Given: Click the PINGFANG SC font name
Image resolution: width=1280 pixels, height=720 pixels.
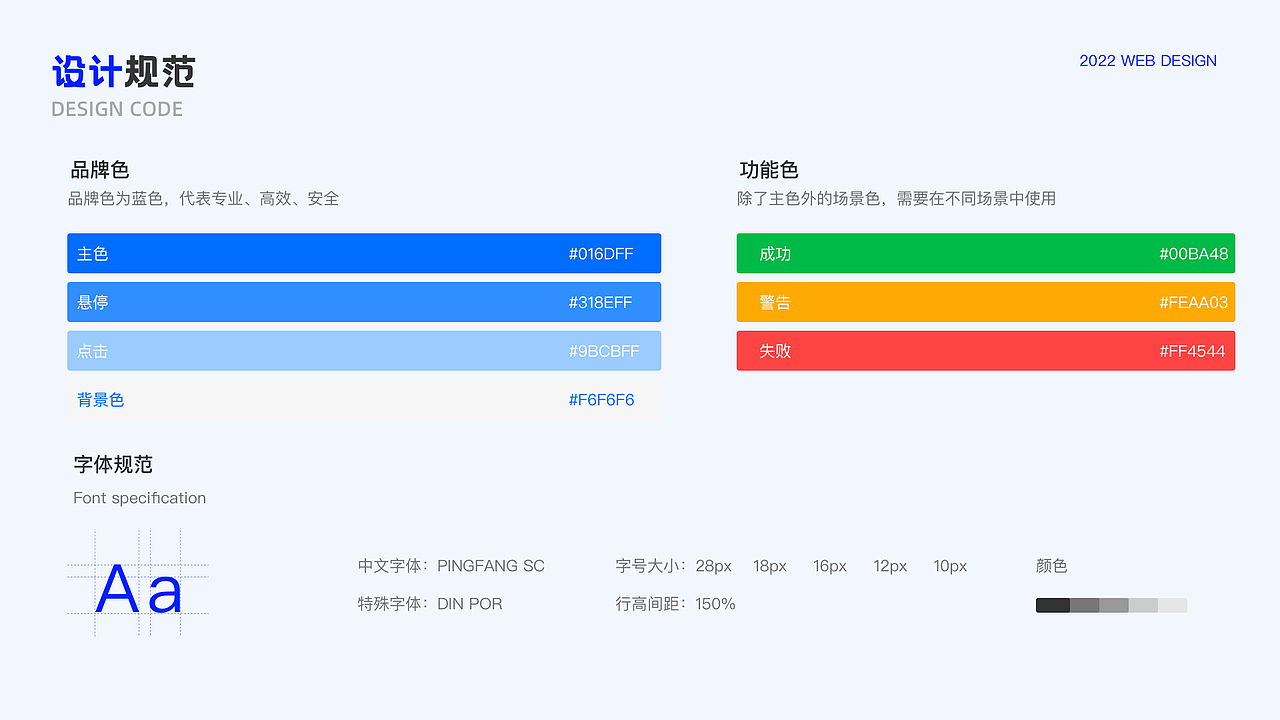Looking at the screenshot, I should 491,566.
